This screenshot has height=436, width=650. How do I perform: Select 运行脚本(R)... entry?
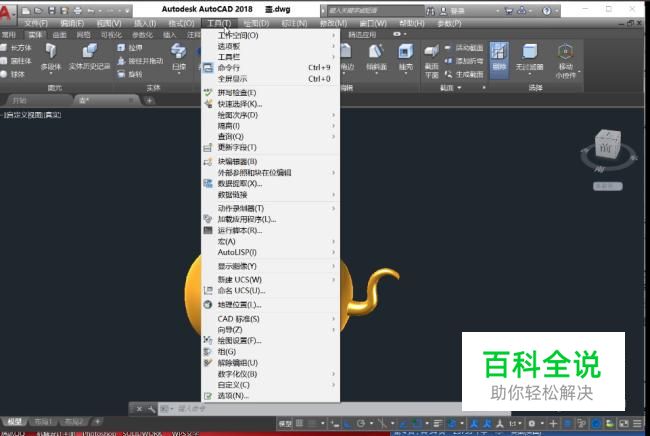click(x=270, y=230)
